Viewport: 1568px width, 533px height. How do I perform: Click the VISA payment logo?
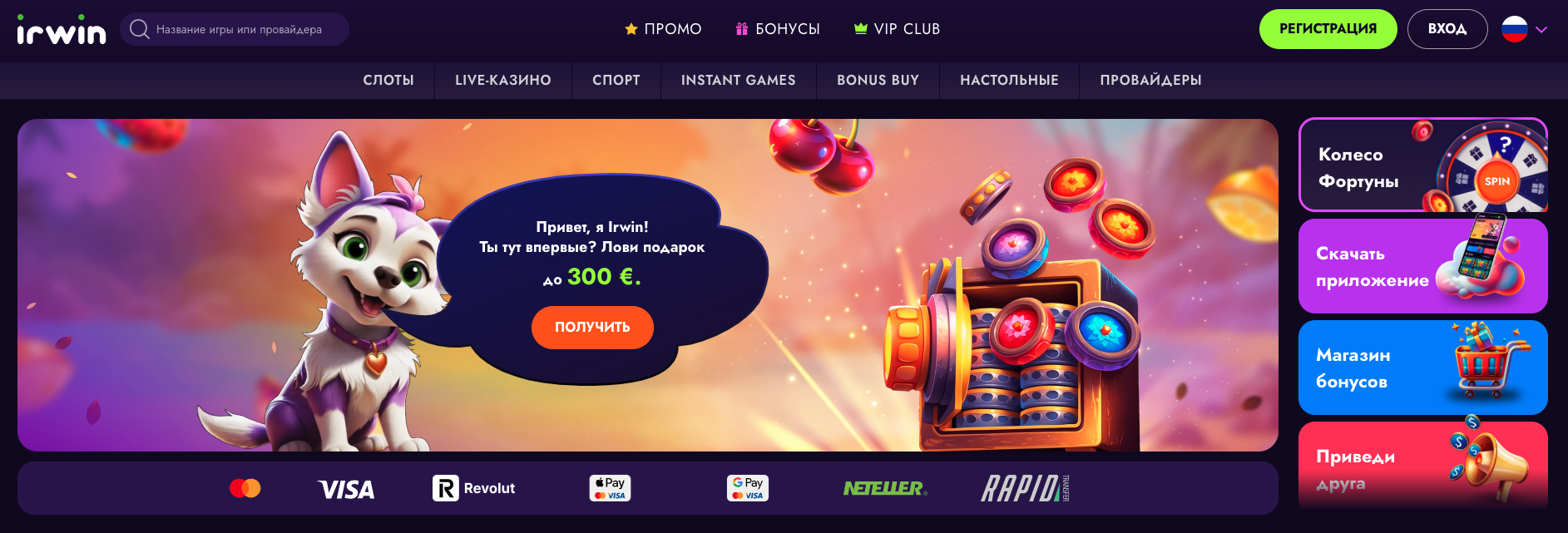coord(346,489)
